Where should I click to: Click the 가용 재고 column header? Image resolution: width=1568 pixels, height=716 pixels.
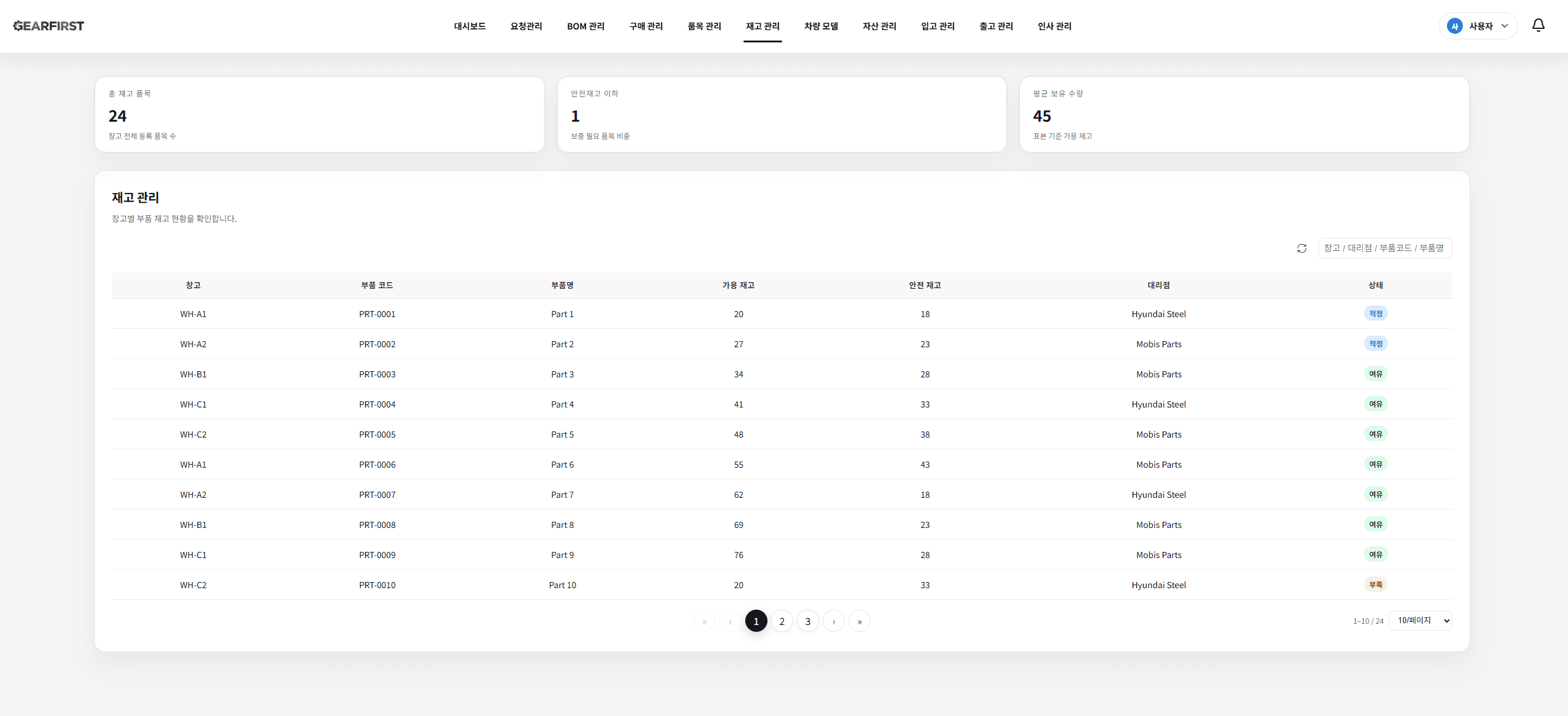(x=738, y=285)
